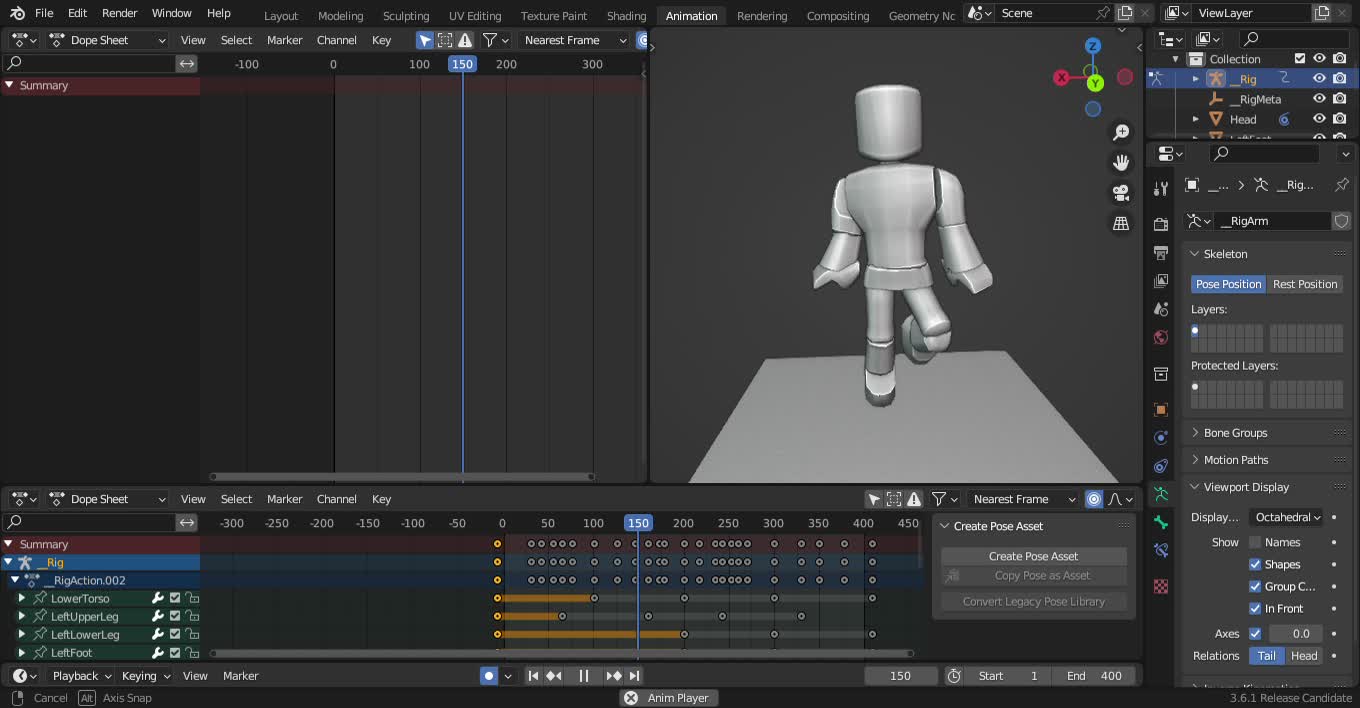Select the Rest Position button
Image resolution: width=1360 pixels, height=708 pixels.
click(x=1305, y=284)
